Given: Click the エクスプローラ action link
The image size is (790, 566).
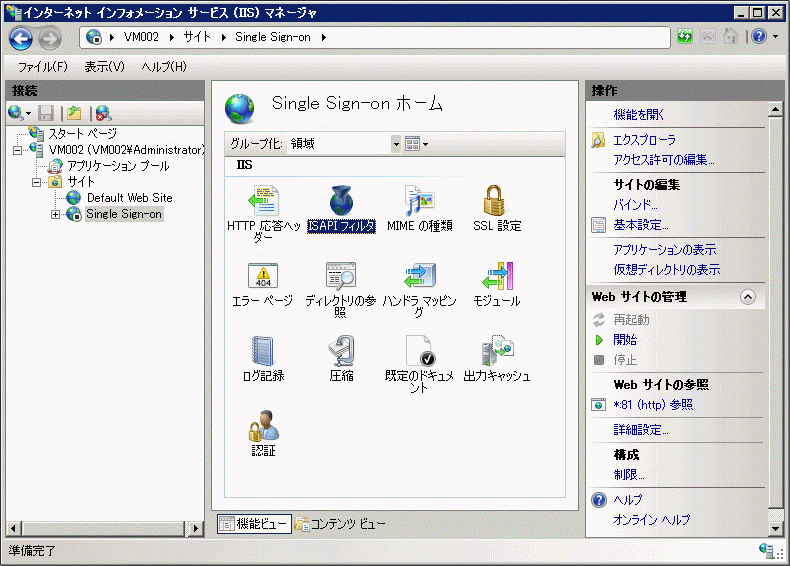Looking at the screenshot, I should [644, 140].
